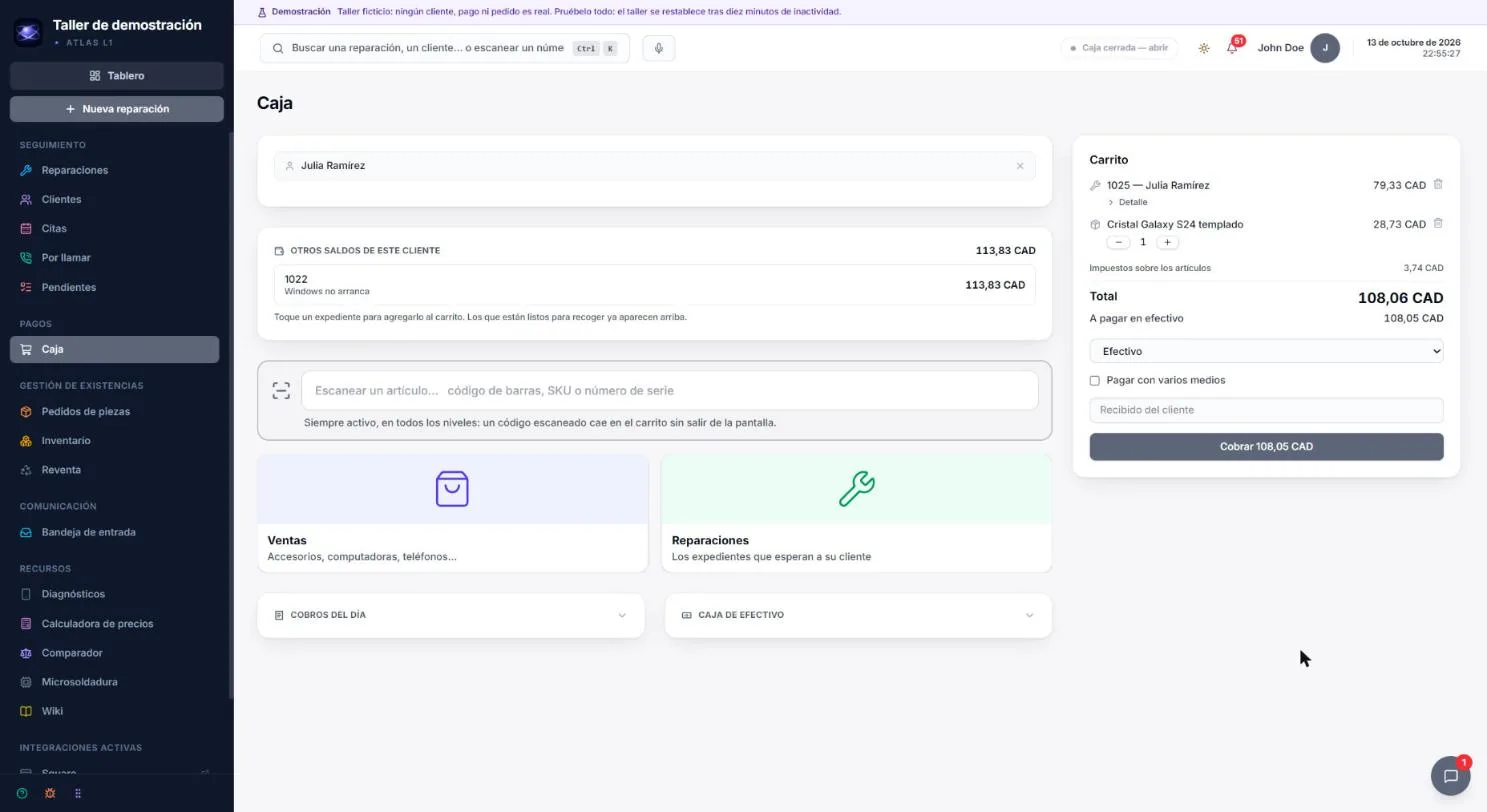Click the Nueva reparación button

pyautogui.click(x=117, y=109)
